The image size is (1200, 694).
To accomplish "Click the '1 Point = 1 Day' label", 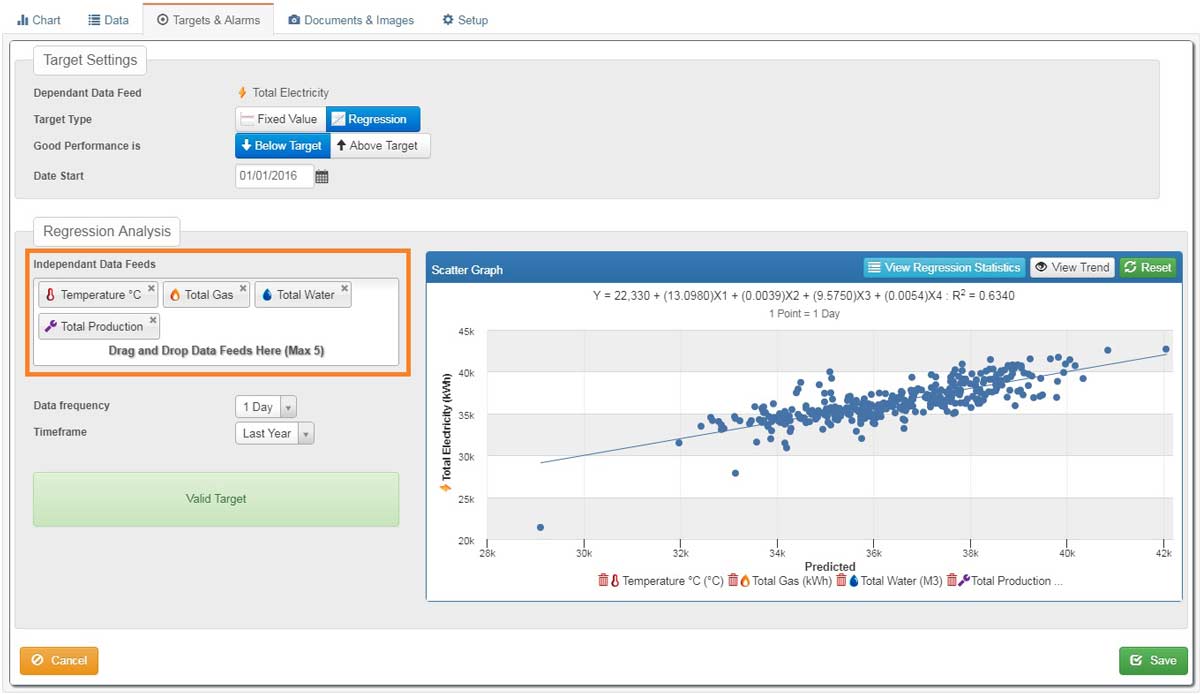I will pos(804,313).
